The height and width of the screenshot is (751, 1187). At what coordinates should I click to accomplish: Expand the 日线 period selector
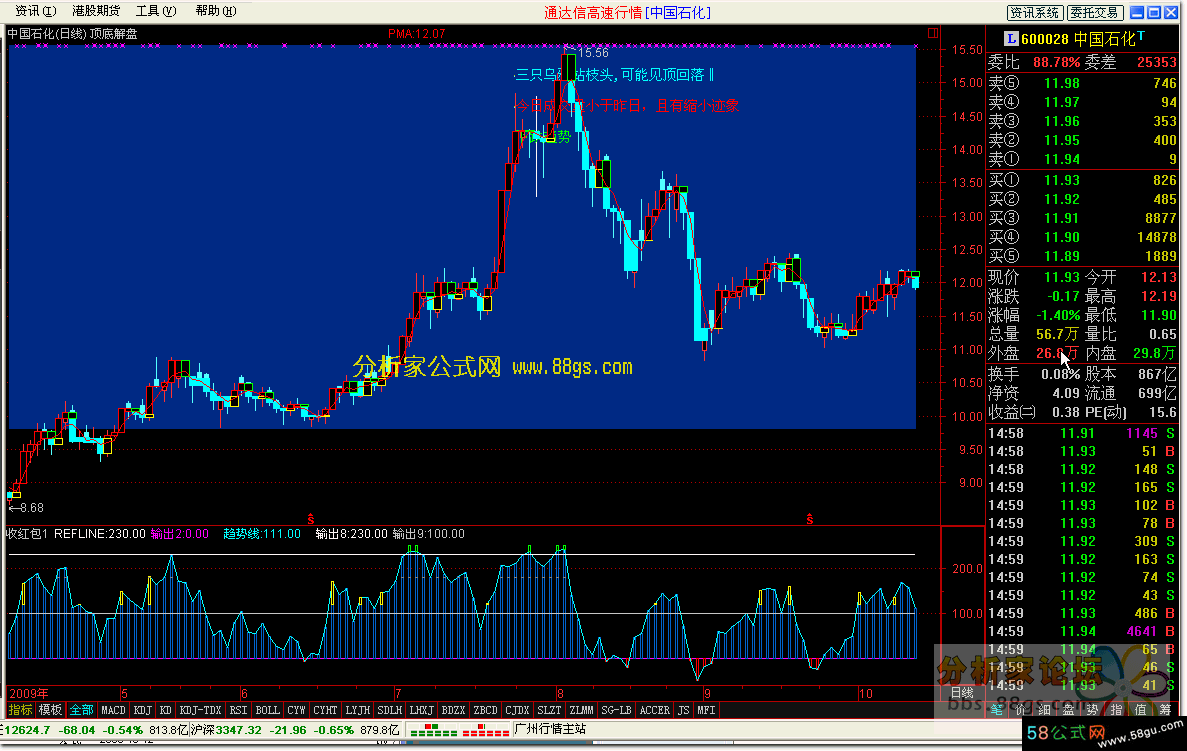coord(961,693)
